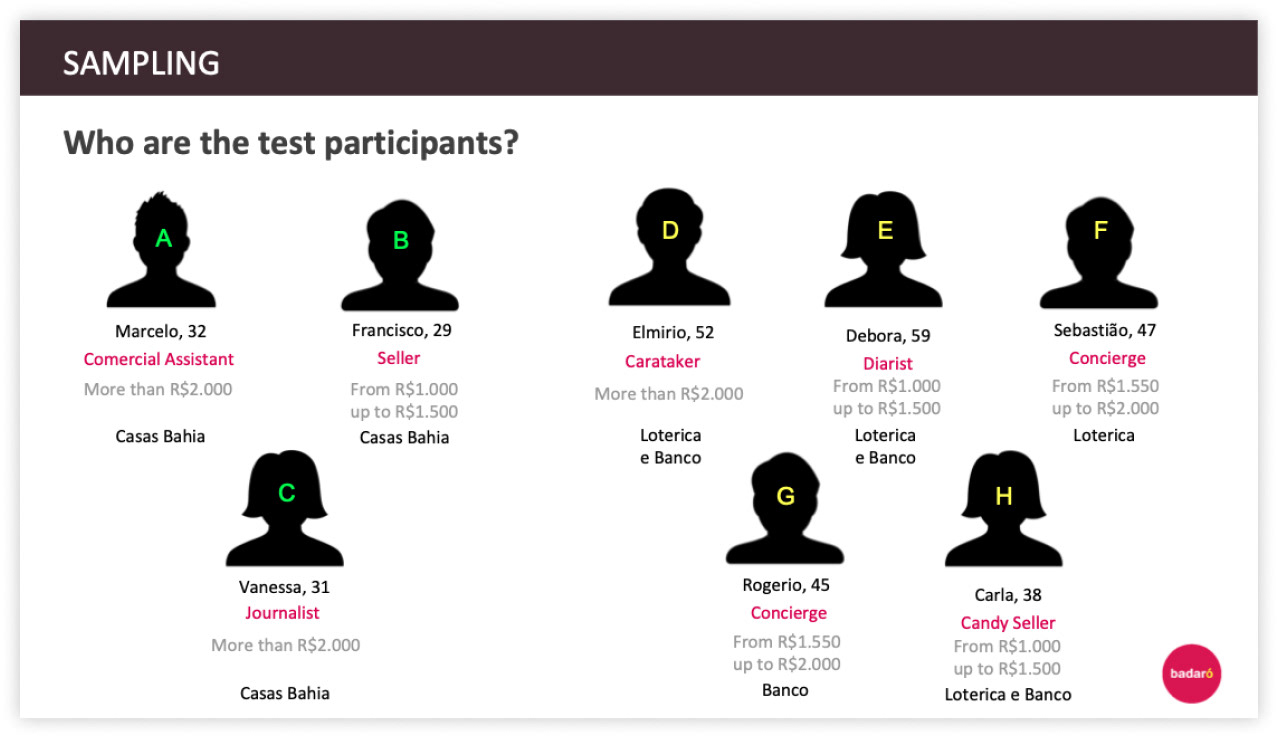Select the "Seller" label under Francisco
The height and width of the screenshot is (739, 1278).
399,358
